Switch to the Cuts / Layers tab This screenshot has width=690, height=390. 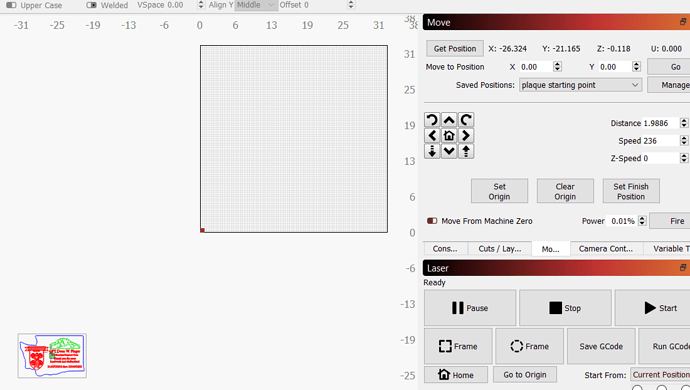coord(499,249)
